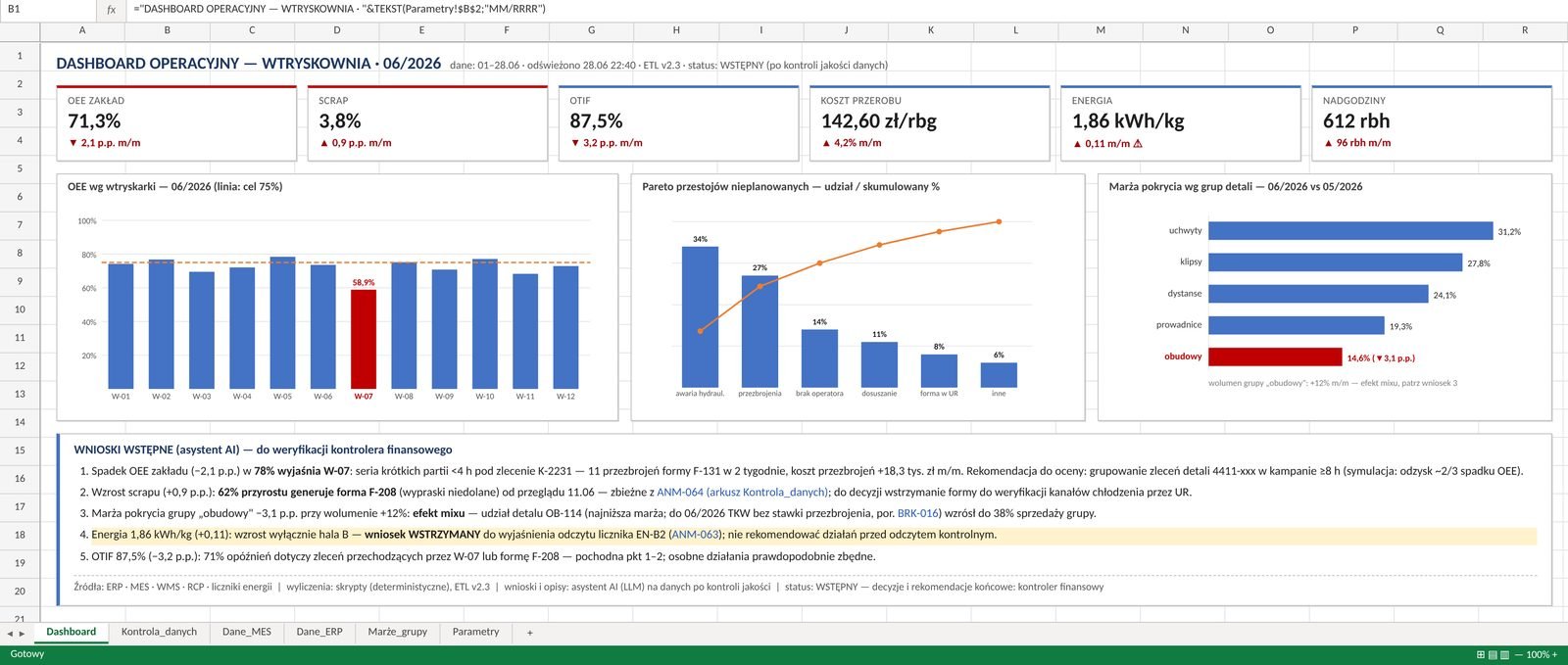Switch to Kontrola_danych sheet tab
This screenshot has width=1568, height=665.
click(159, 632)
